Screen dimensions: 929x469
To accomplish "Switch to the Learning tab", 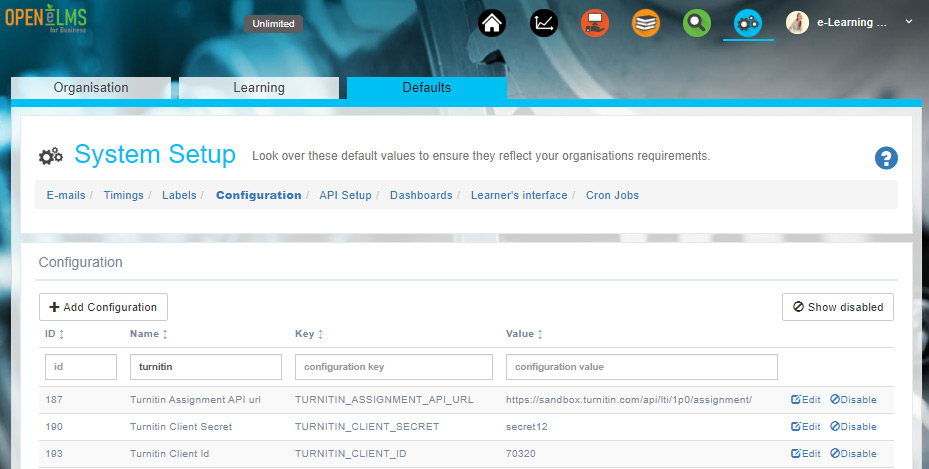I will pos(259,88).
